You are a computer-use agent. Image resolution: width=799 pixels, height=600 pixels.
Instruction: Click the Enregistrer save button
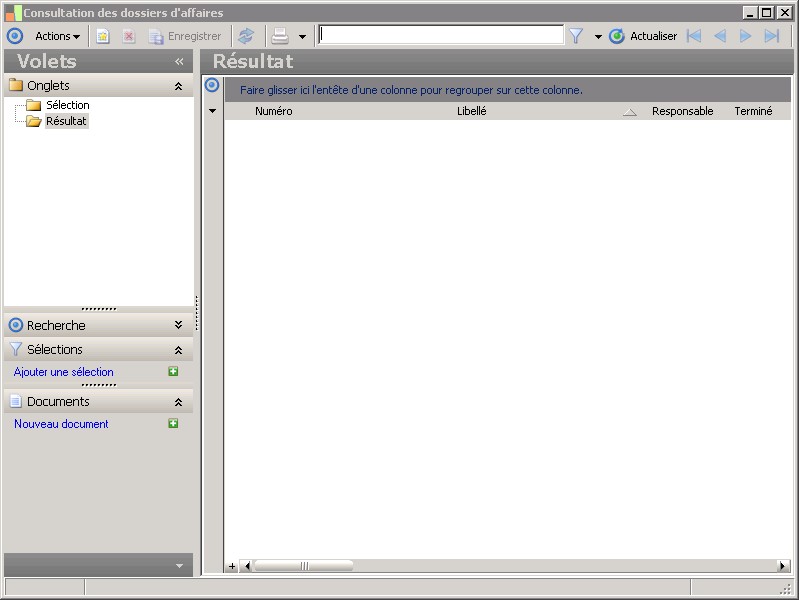point(185,36)
